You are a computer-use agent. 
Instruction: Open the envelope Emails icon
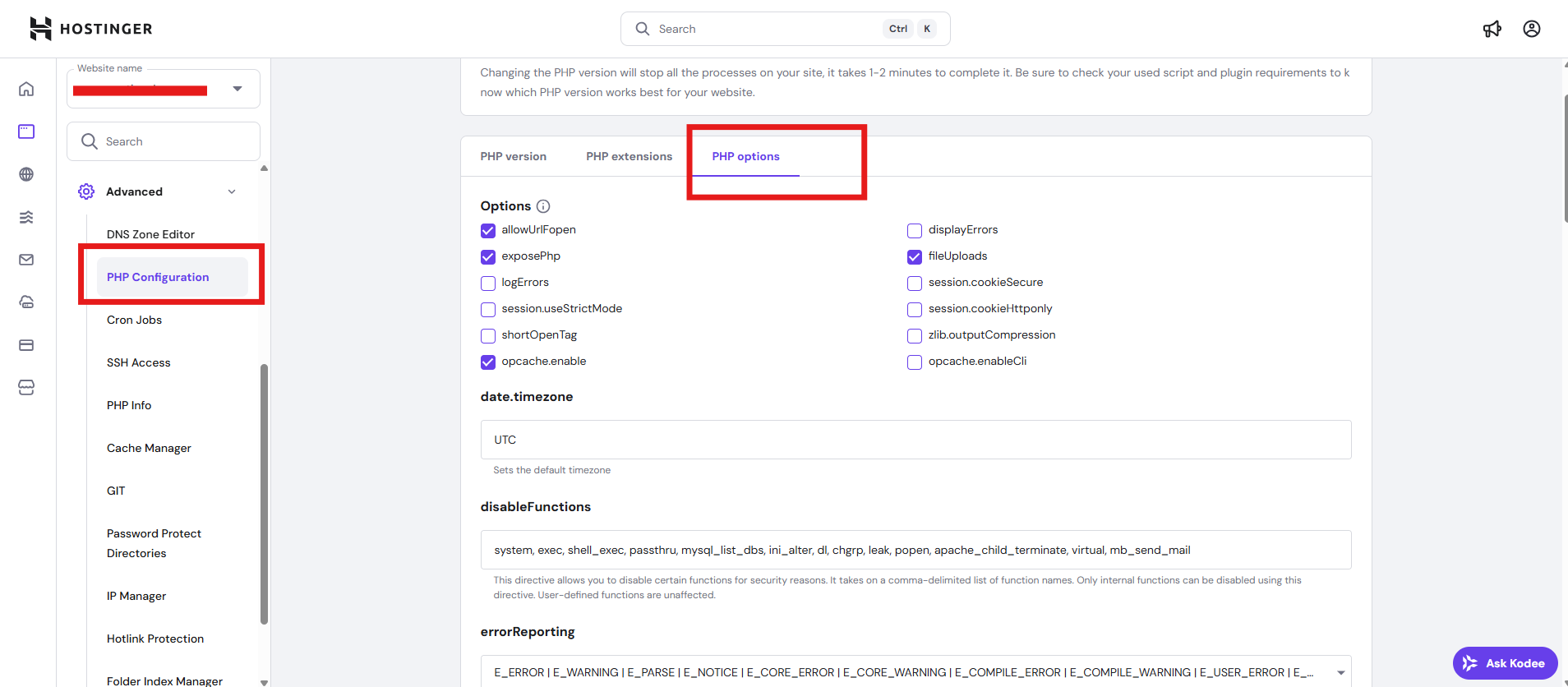click(26, 260)
